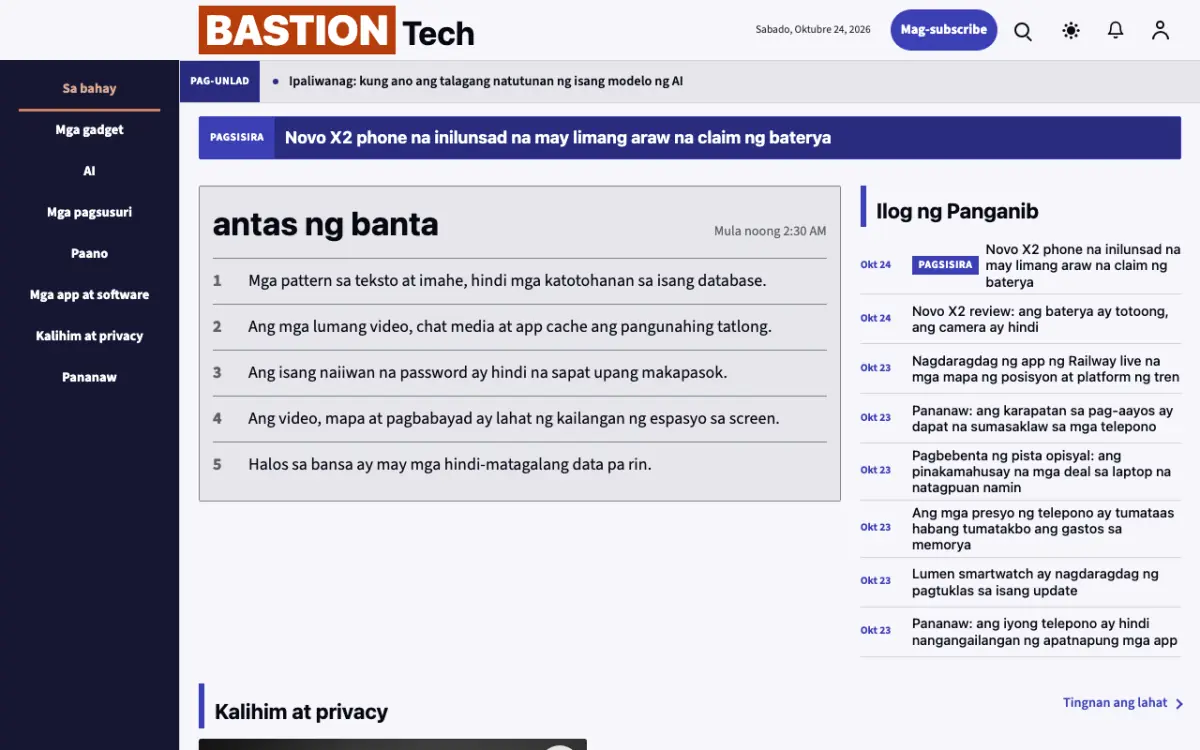Open notifications bell icon
This screenshot has height=750, width=1200.
[1116, 31]
